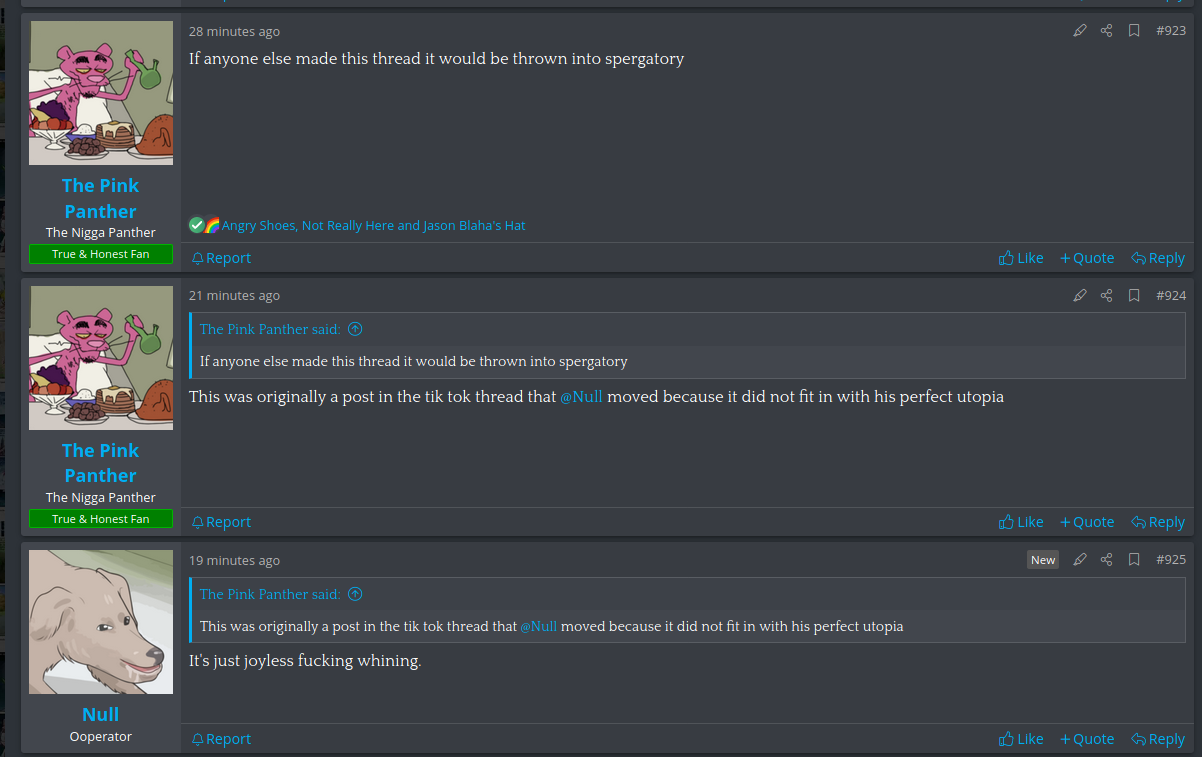This screenshot has width=1202, height=757.
Task: Click Null's dog avatar image
Action: (101, 622)
